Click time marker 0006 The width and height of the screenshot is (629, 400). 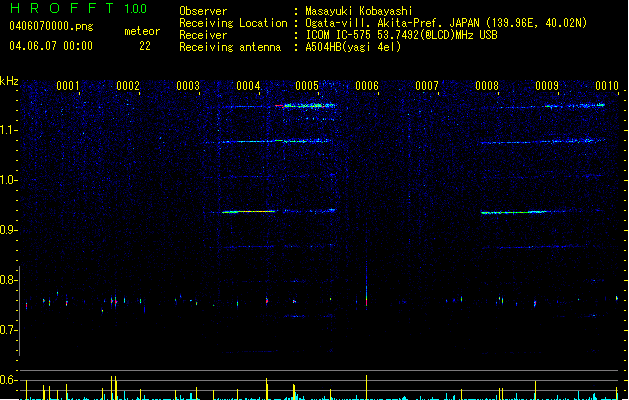point(367,85)
